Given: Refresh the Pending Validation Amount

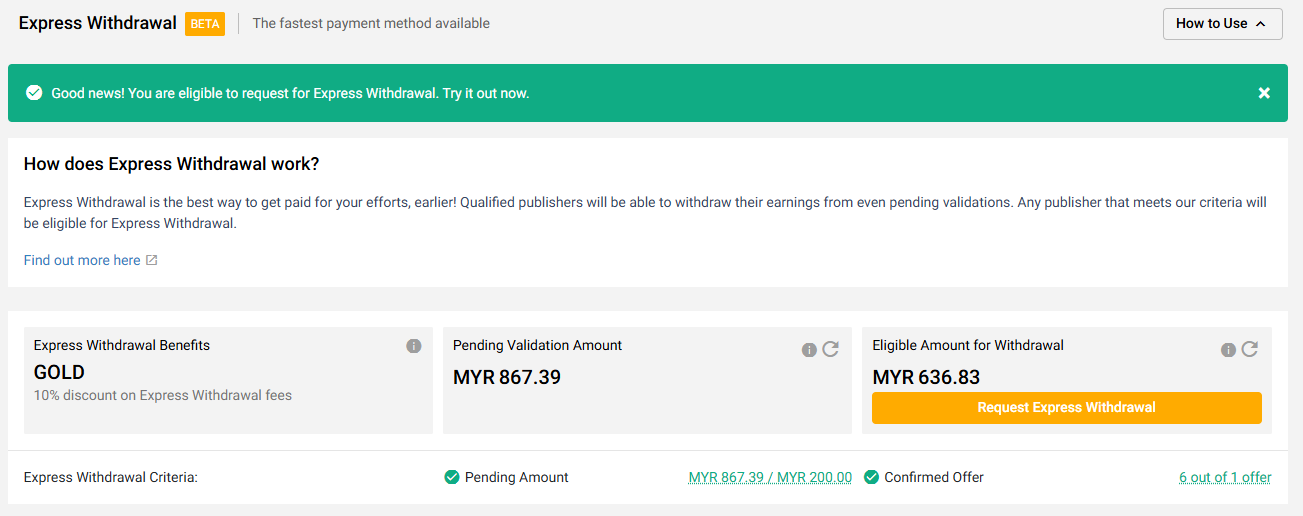Looking at the screenshot, I should pyautogui.click(x=830, y=349).
